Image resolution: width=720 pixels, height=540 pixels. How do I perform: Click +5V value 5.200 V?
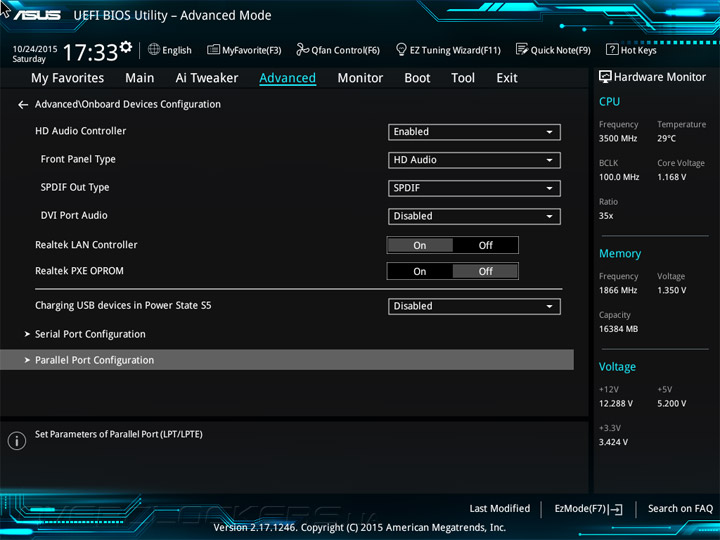point(672,404)
